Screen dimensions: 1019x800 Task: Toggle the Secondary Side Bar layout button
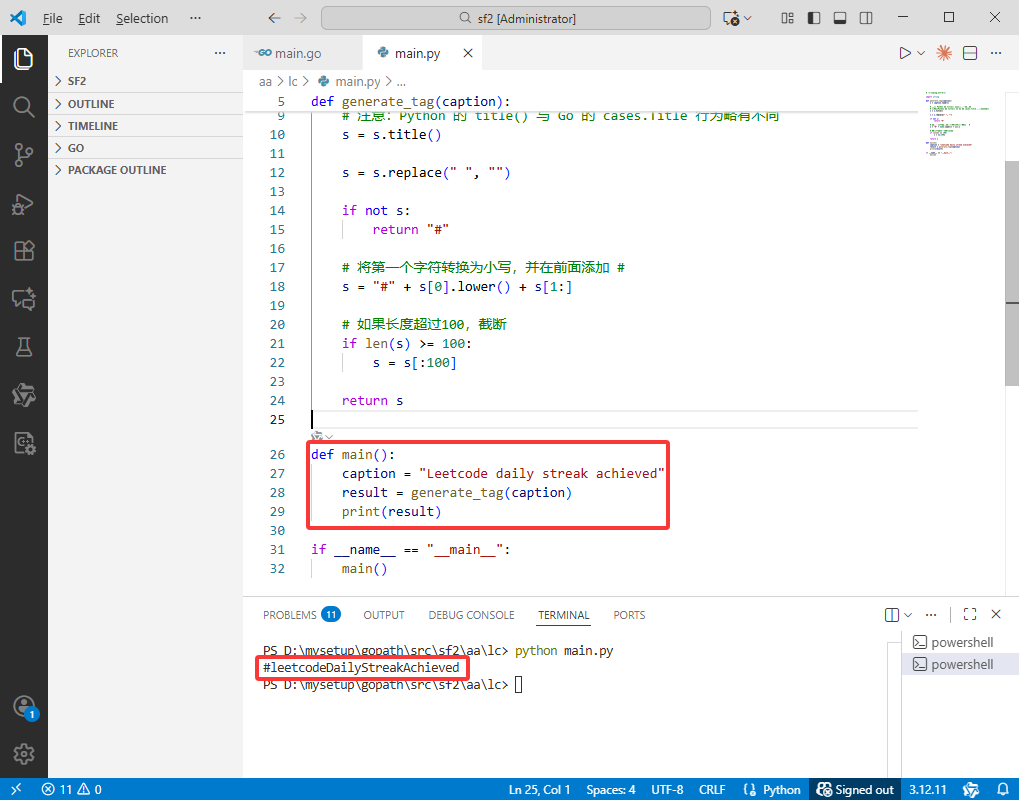click(x=866, y=18)
